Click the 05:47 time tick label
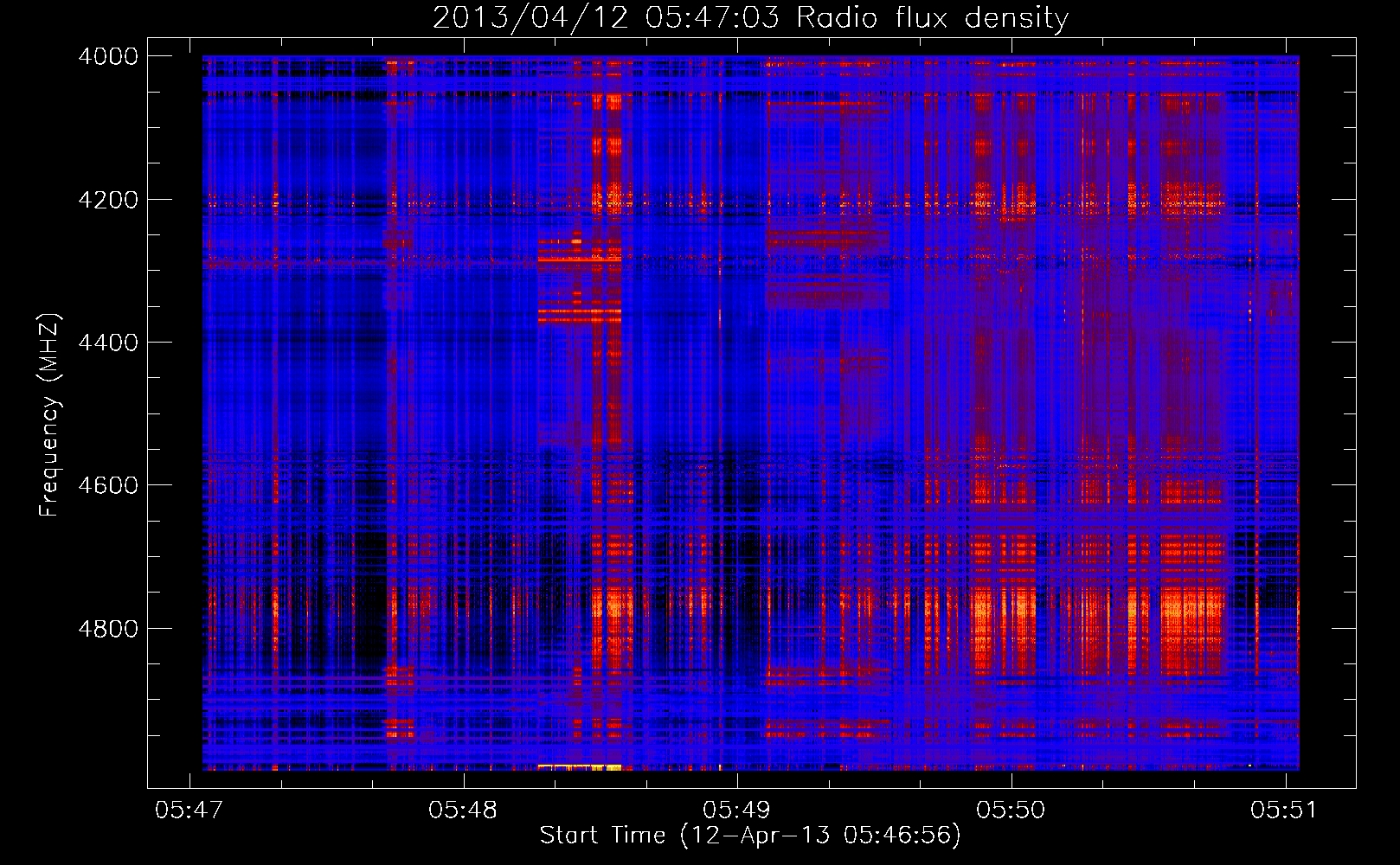Image resolution: width=1400 pixels, height=865 pixels. point(189,811)
